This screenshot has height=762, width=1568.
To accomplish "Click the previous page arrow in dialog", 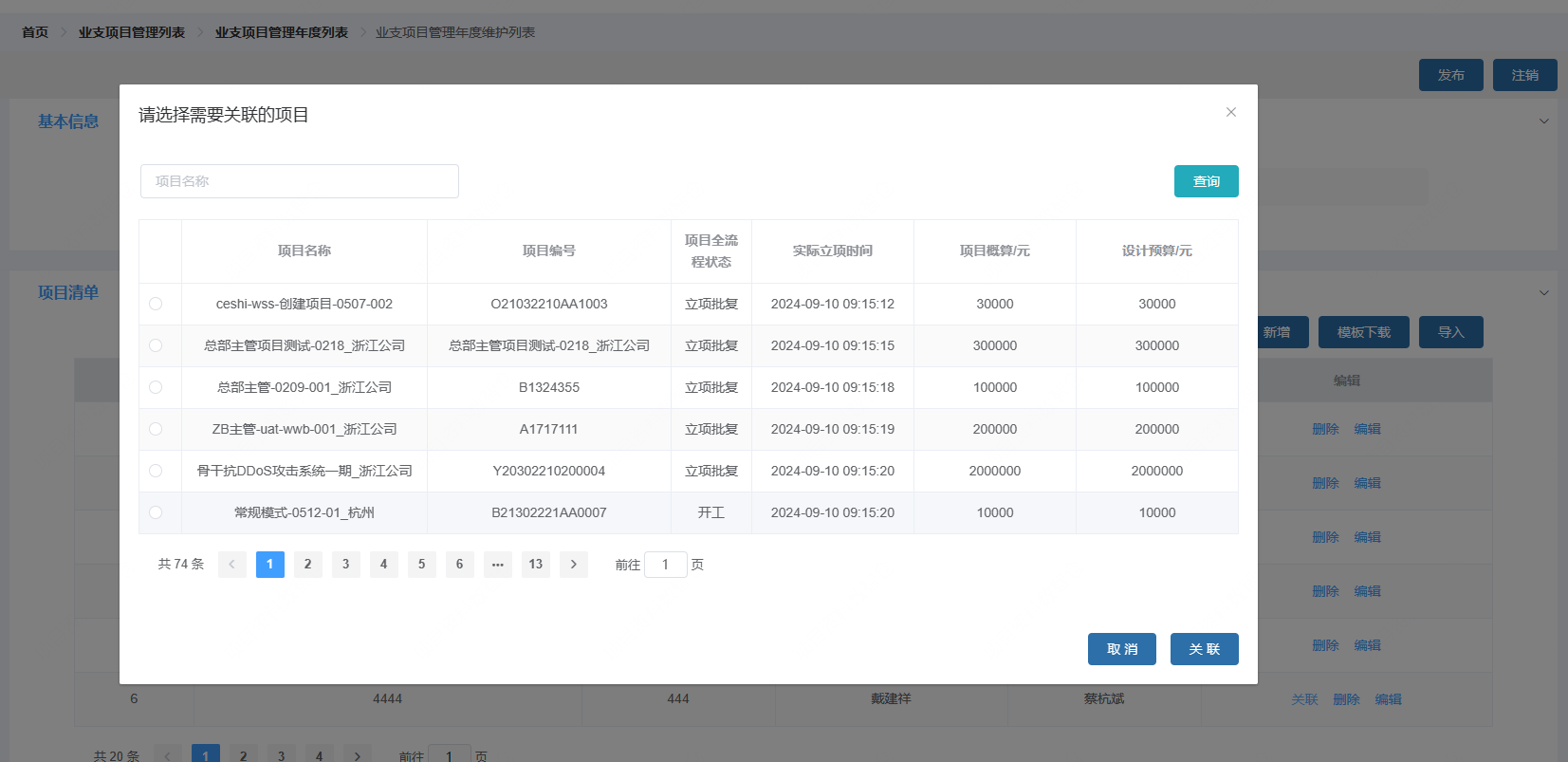I will point(231,565).
